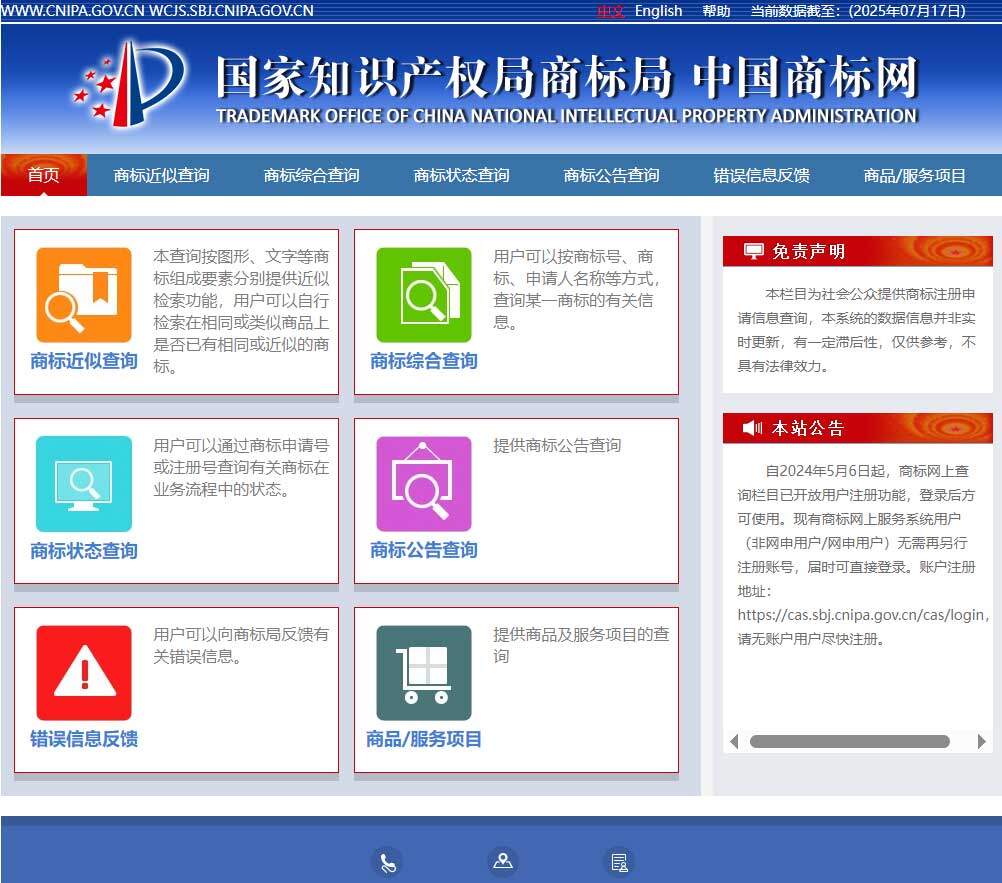Open the 帮助 help link

(x=716, y=11)
